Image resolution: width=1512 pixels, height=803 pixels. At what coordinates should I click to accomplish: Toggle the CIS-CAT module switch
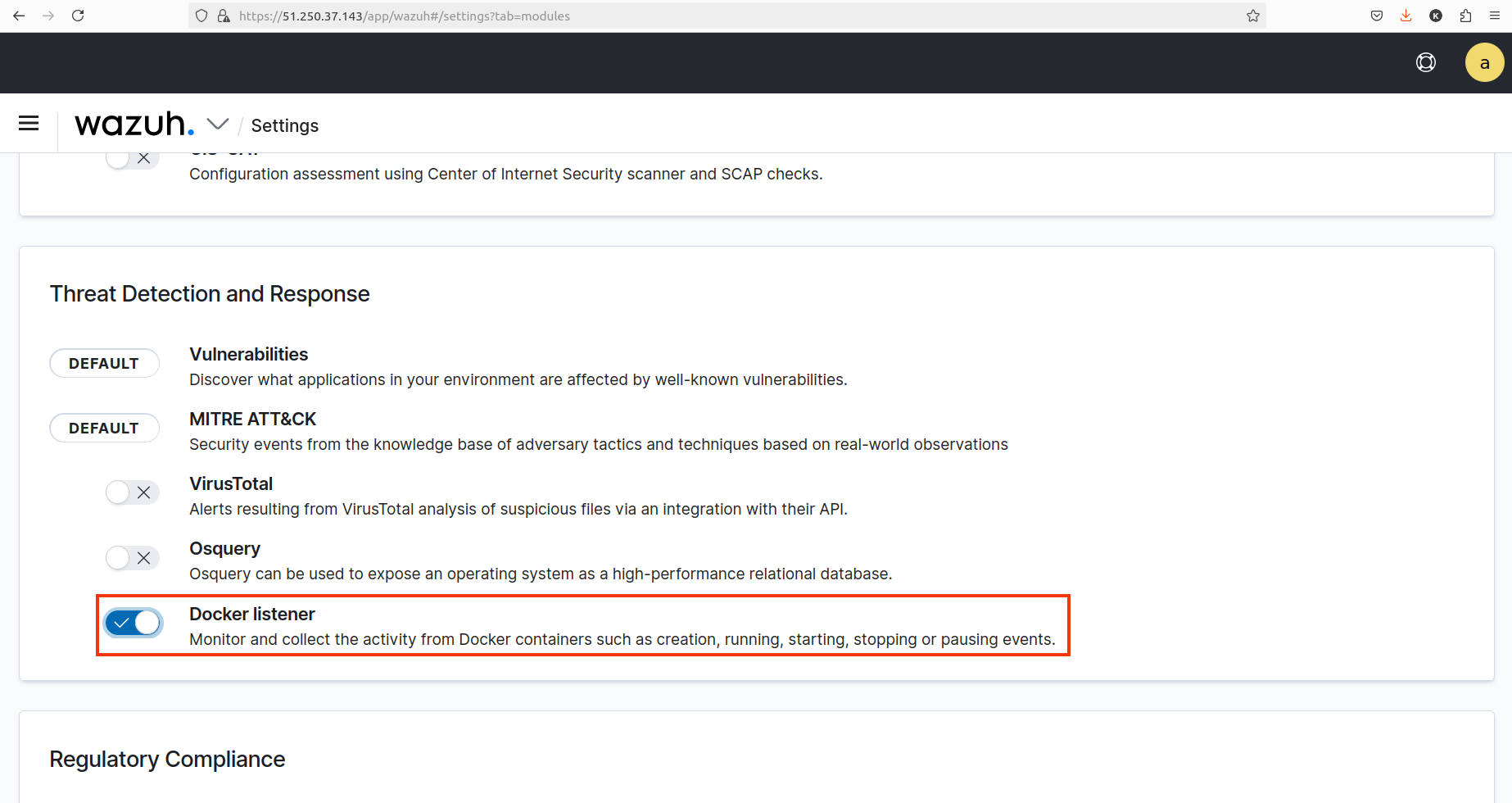point(133,158)
